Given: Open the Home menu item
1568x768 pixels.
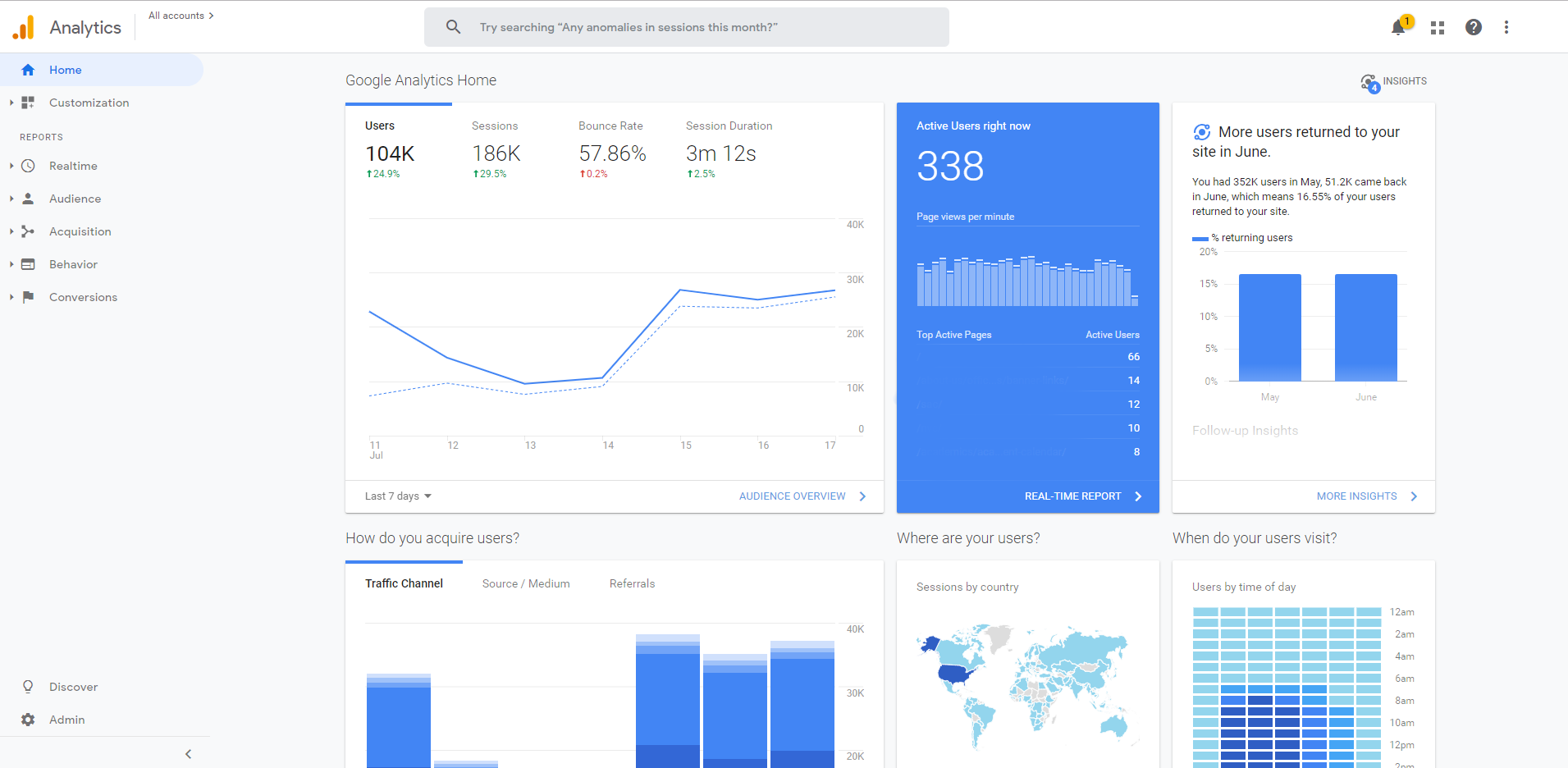Looking at the screenshot, I should (x=102, y=70).
